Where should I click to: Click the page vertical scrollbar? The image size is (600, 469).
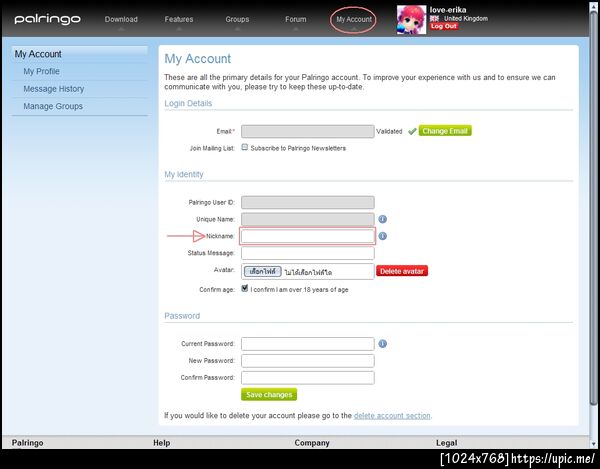tap(593, 207)
